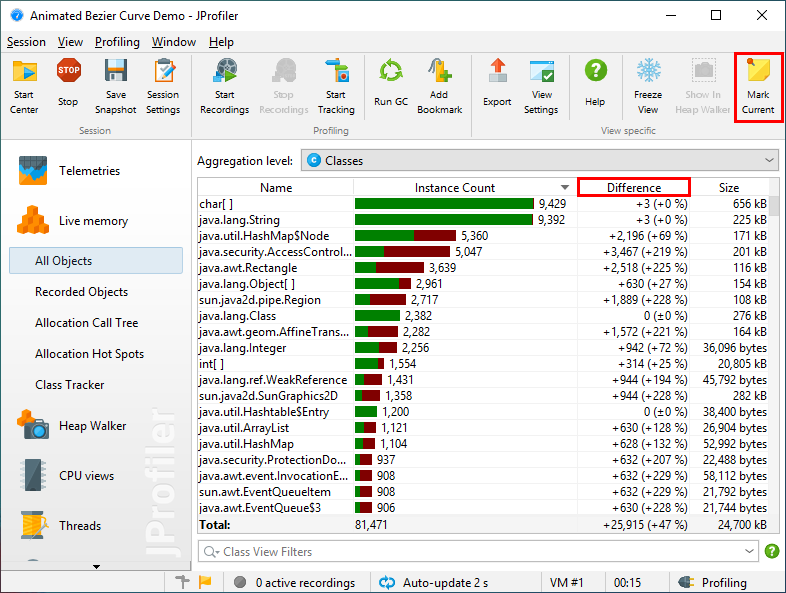This screenshot has width=786, height=593.
Task: Open the Aggregation level dropdown
Action: pos(539,160)
